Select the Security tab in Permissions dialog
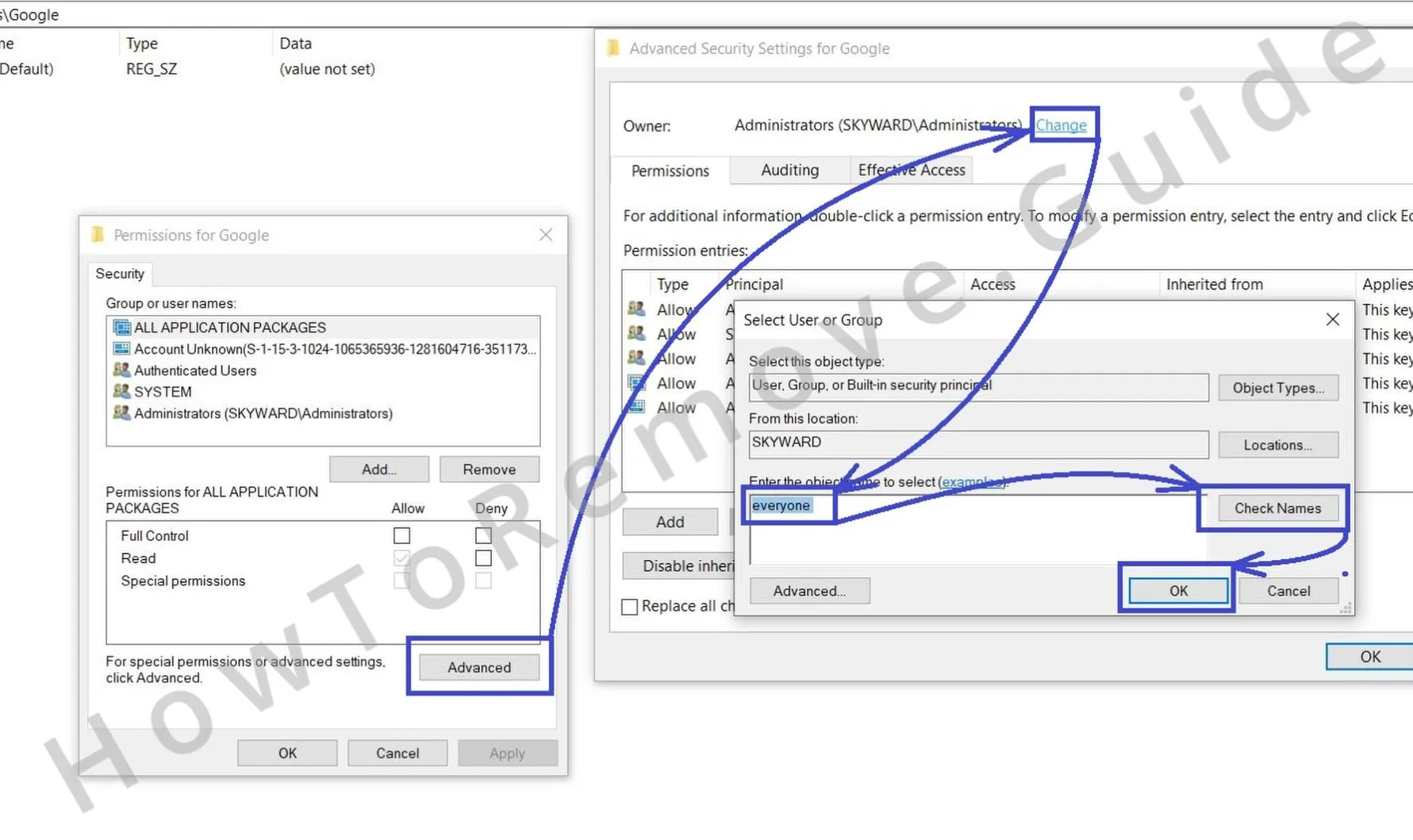Viewport: 1413px width, 840px height. pos(120,274)
